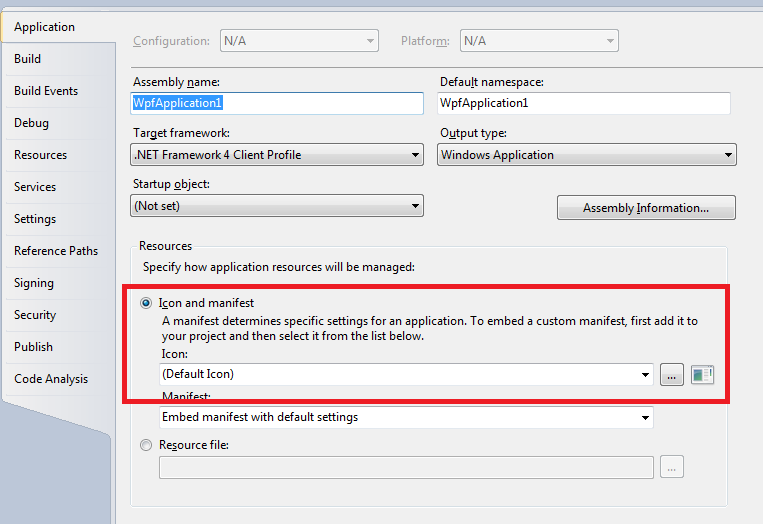The width and height of the screenshot is (763, 524).
Task: Go to the Signing tab
Action: pos(34,283)
